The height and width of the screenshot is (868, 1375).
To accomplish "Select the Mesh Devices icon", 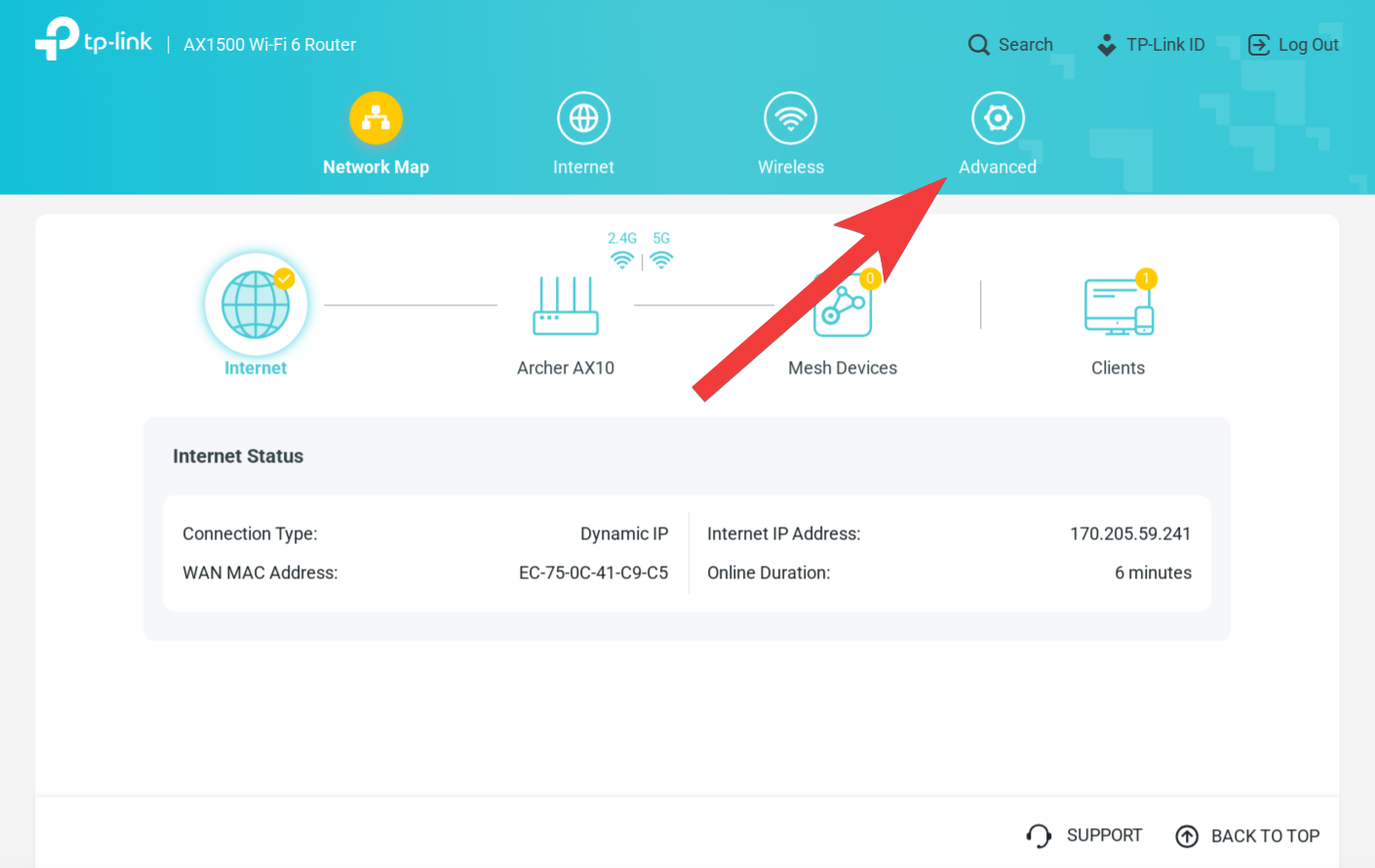I will click(843, 305).
